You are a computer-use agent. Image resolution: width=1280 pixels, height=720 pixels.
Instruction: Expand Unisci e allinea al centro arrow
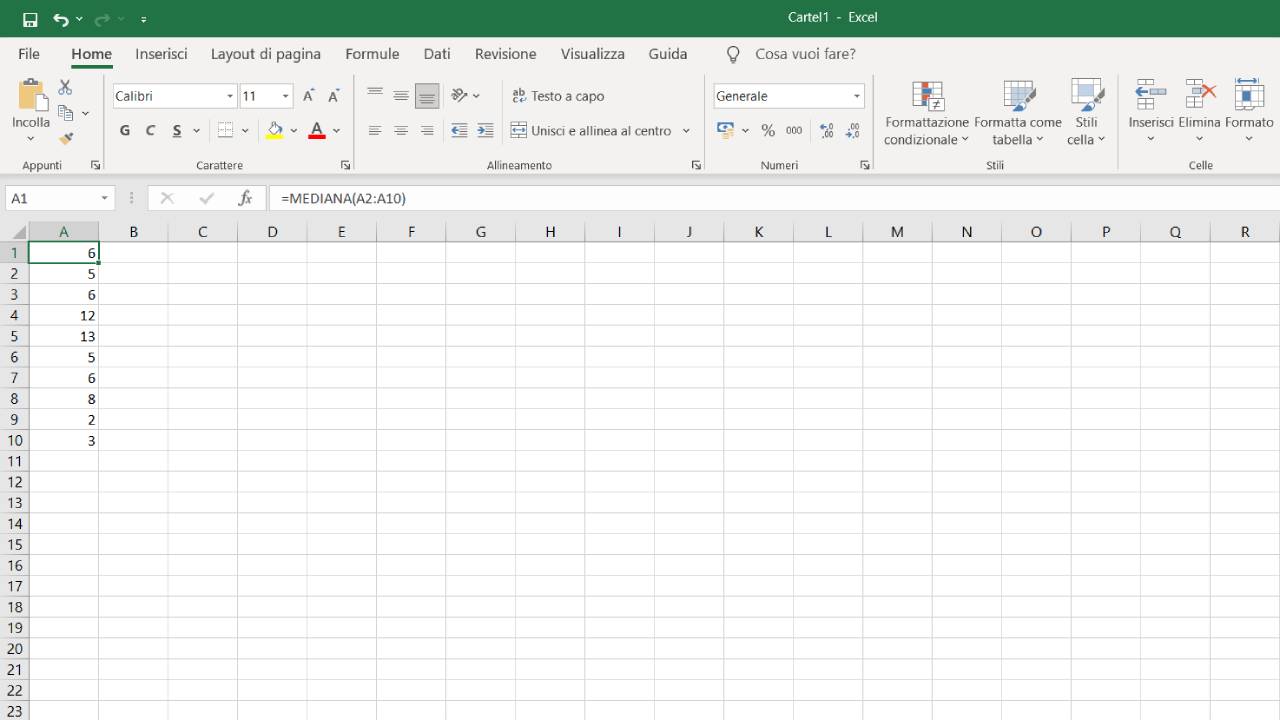click(686, 130)
